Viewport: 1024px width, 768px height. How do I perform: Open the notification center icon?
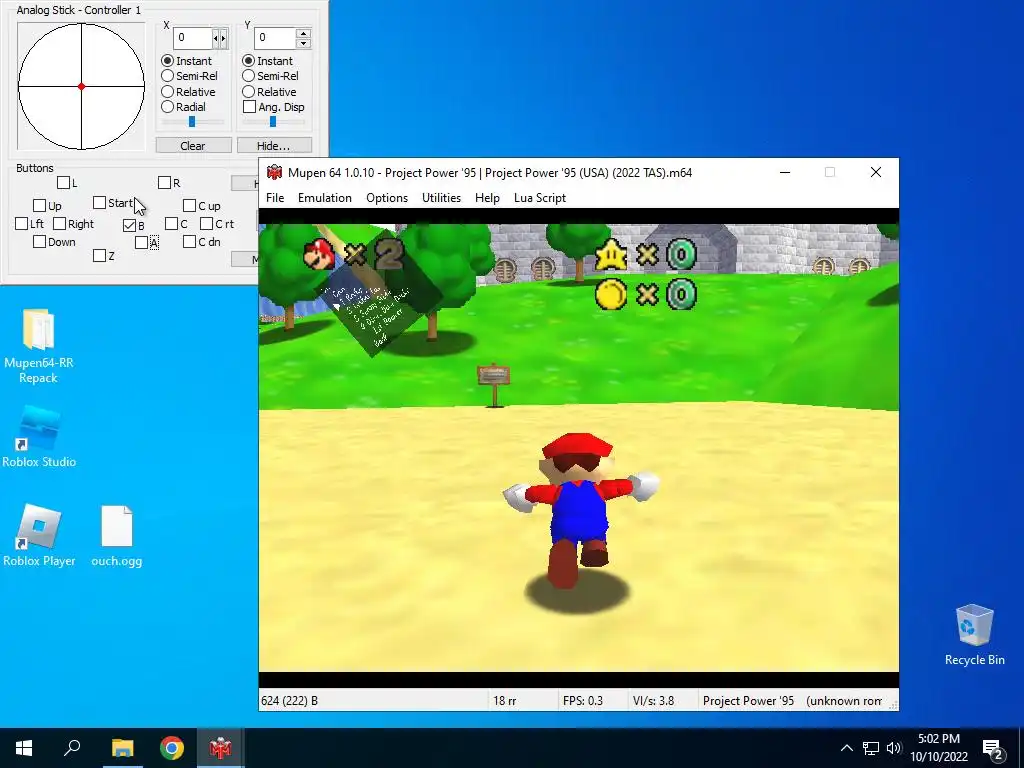pyautogui.click(x=993, y=748)
